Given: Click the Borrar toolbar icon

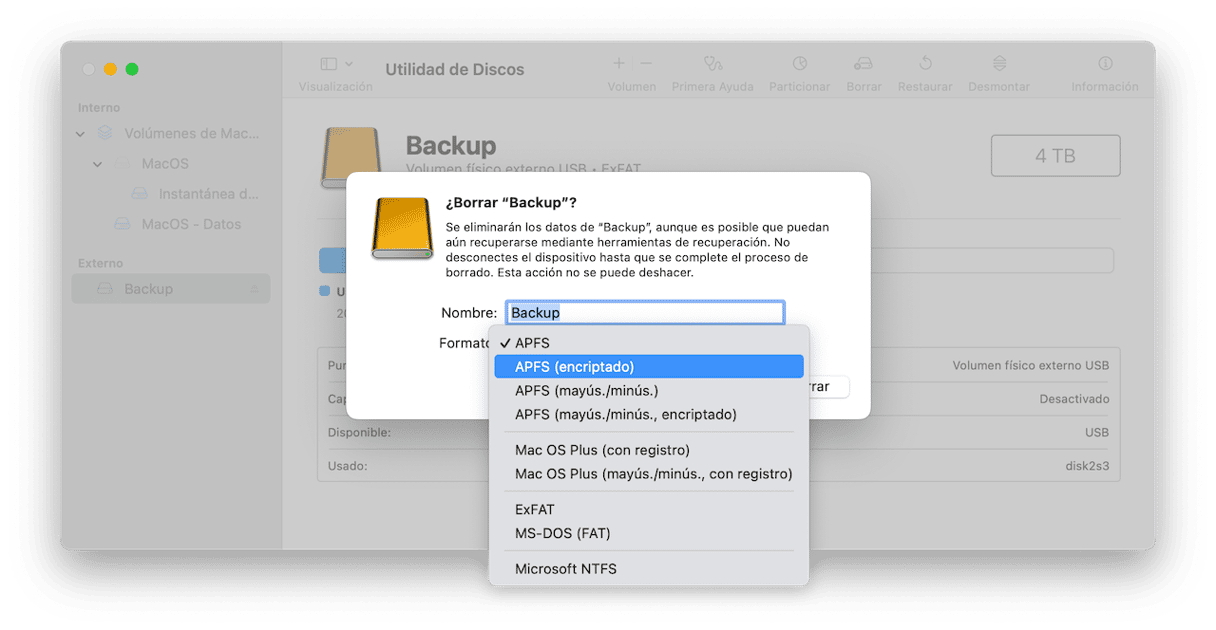Looking at the screenshot, I should tap(863, 64).
